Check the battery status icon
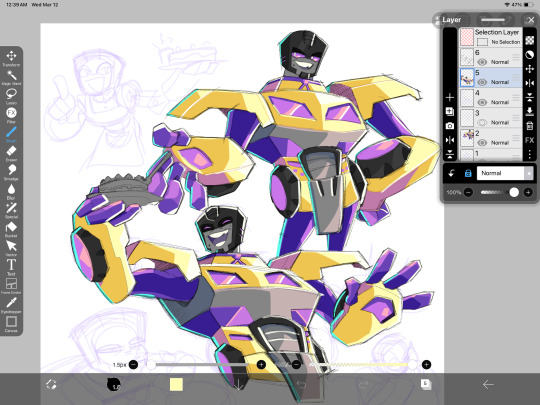The image size is (540, 405). 529,5
